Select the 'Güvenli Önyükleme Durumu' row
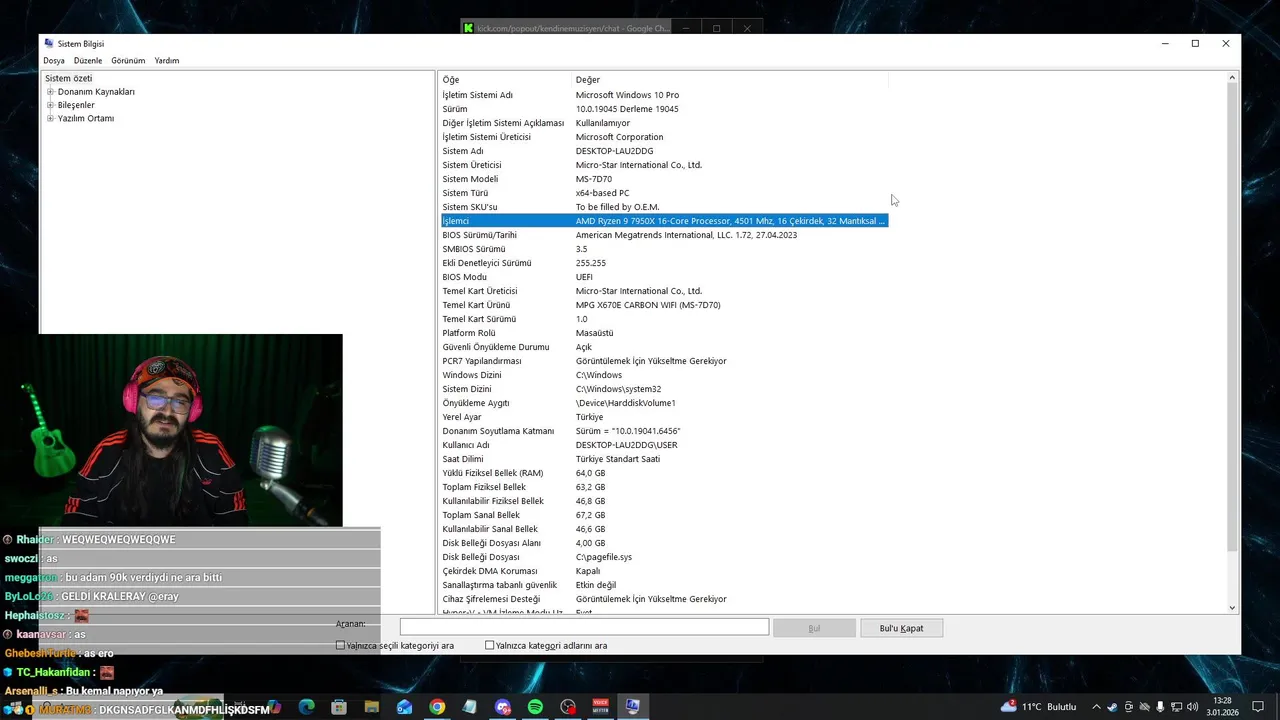This screenshot has width=1280, height=720. pos(664,347)
